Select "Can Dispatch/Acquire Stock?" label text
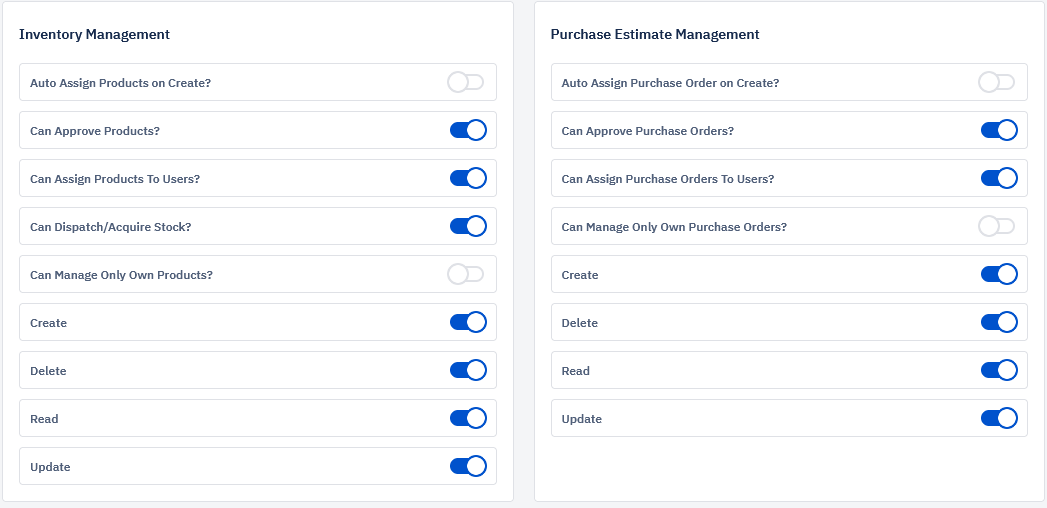 111,227
